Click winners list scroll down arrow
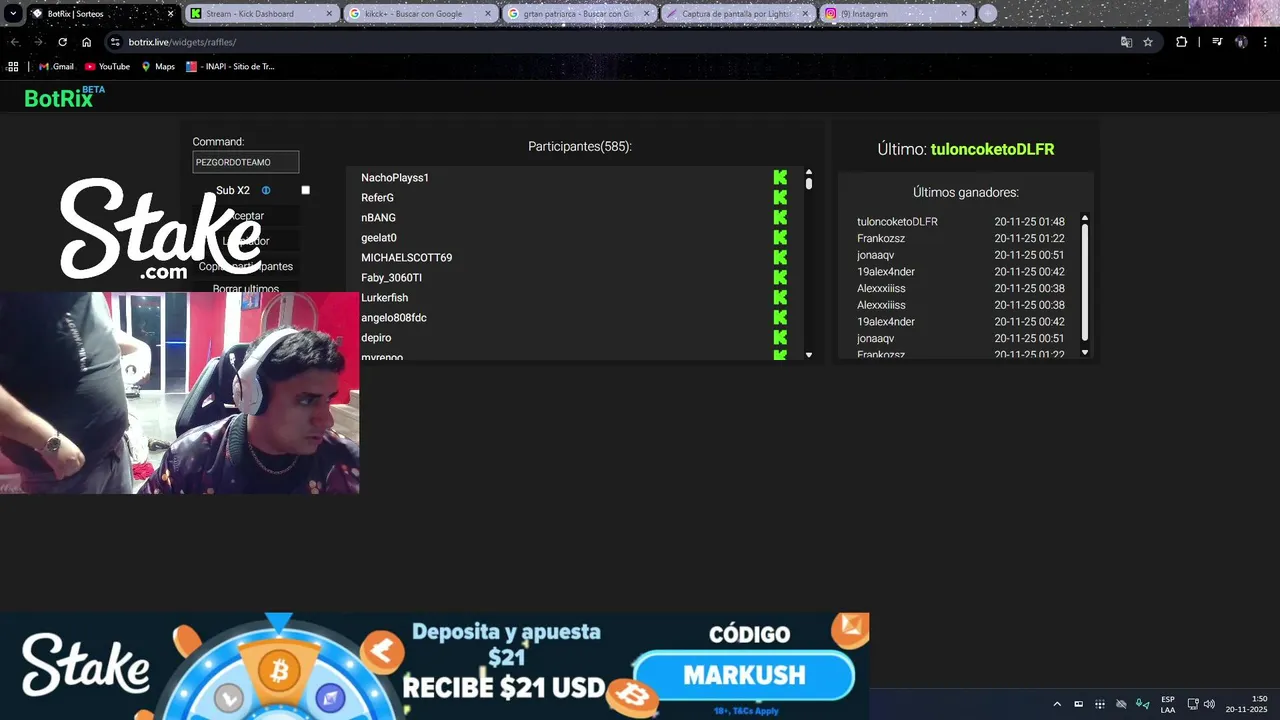1280x720 pixels. point(1085,352)
